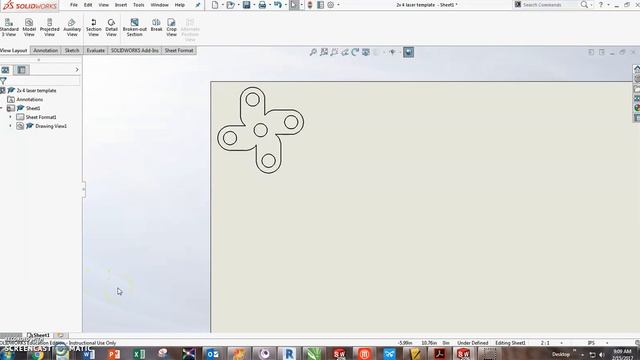Open Excel from the taskbar

(x=139, y=353)
